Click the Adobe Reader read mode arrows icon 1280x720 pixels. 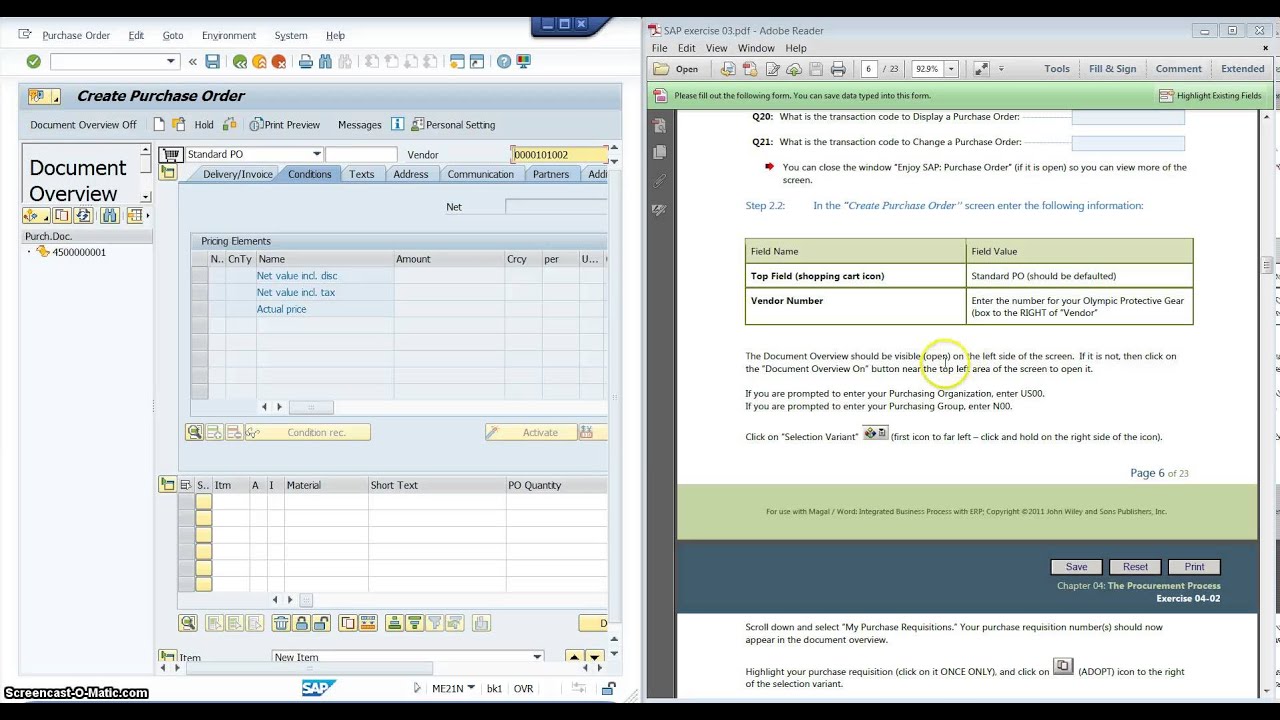pyautogui.click(x=981, y=69)
